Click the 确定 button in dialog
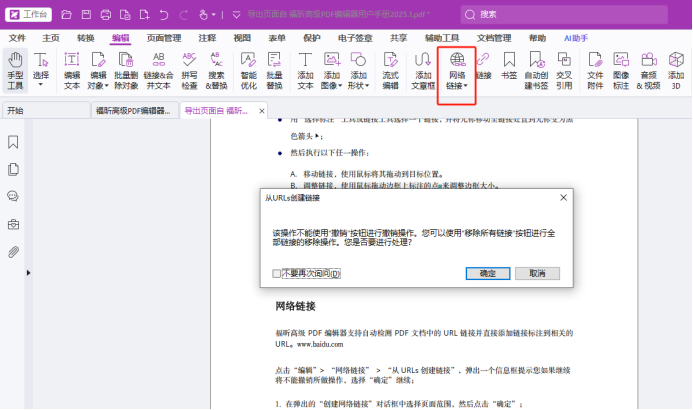The image size is (693, 410). (x=488, y=273)
